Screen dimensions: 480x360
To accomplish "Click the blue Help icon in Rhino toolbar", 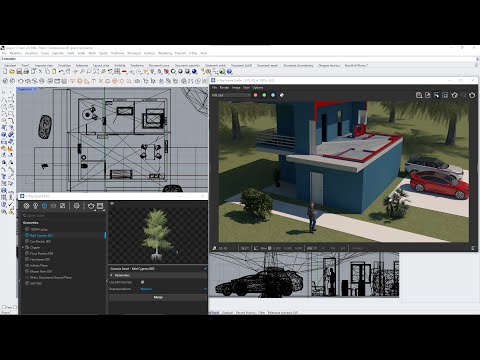I will [229, 71].
